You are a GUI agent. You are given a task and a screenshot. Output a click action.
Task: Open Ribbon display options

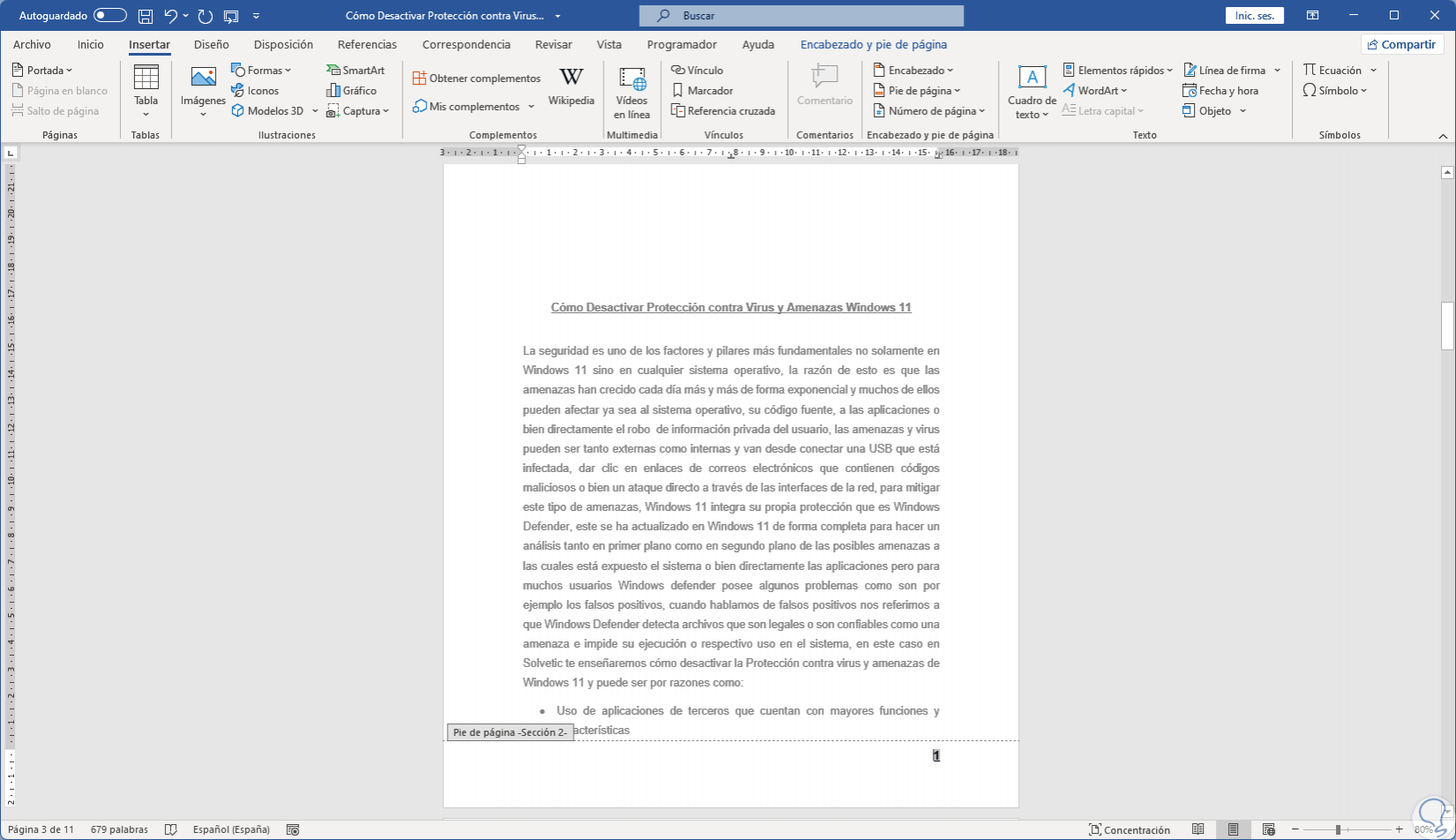[1313, 16]
